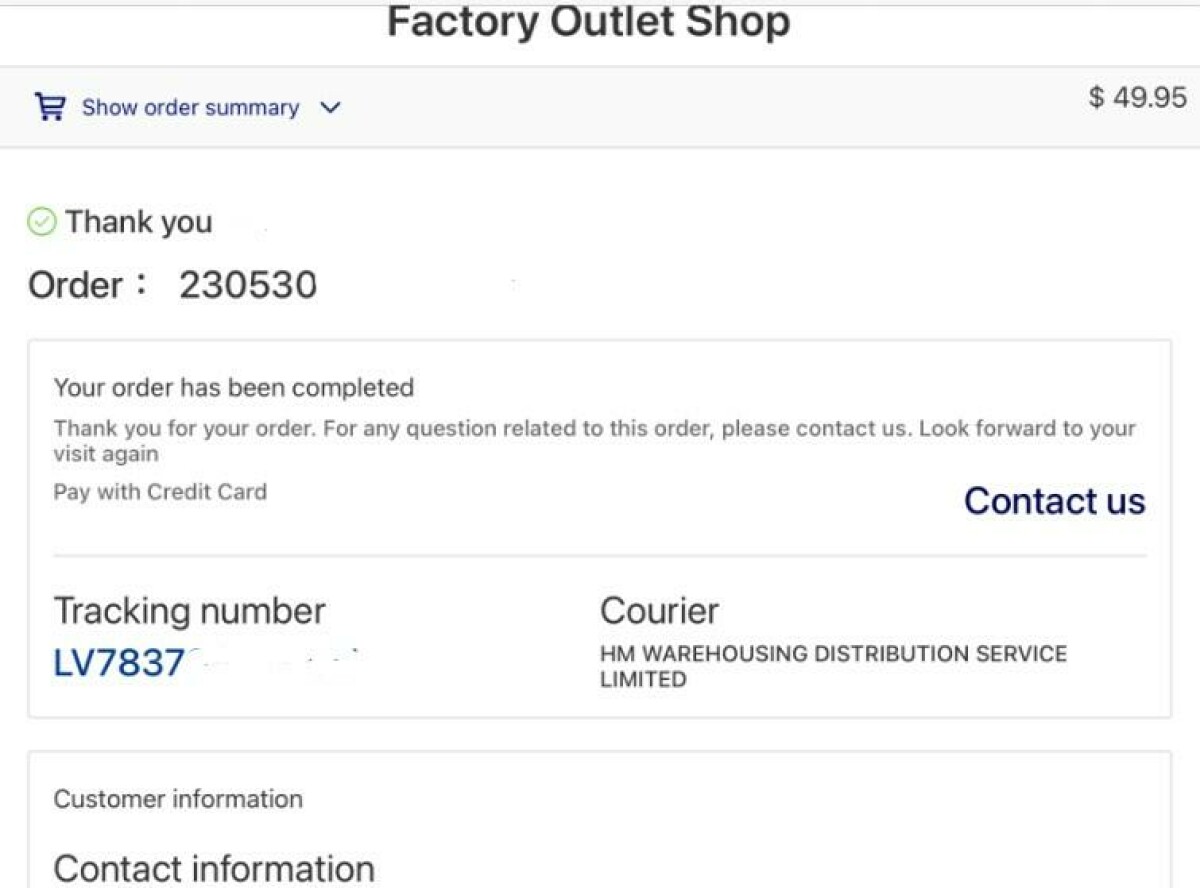1200x888 pixels.
Task: Click the top header bar beside the cart
Action: click(x=700, y=108)
